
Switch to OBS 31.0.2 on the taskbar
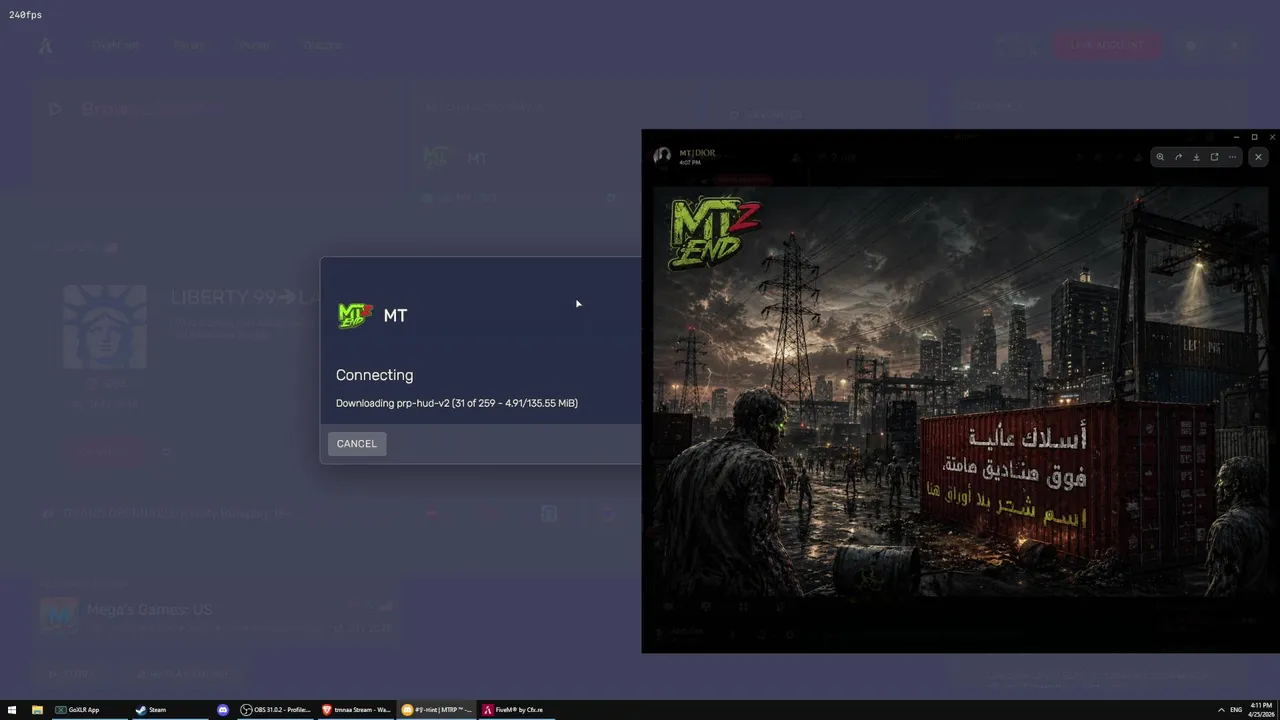click(276, 710)
